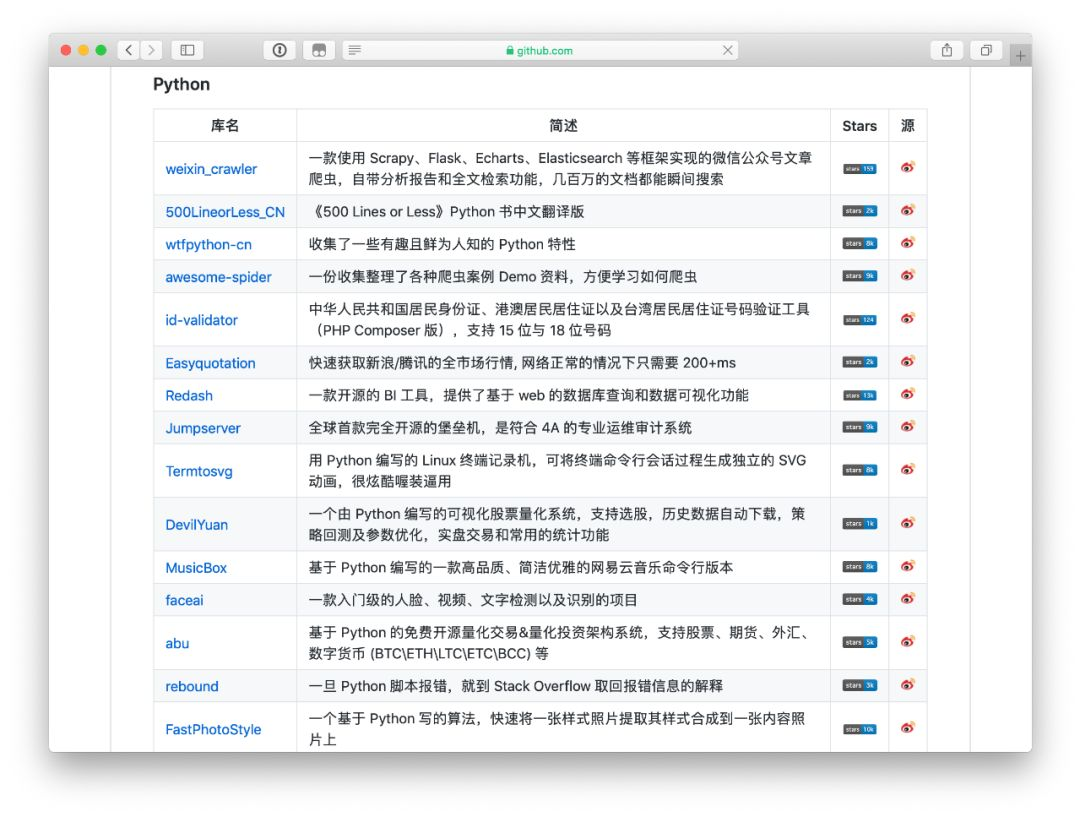1080x817 pixels.
Task: Add a new tab with plus button
Action: [1020, 55]
